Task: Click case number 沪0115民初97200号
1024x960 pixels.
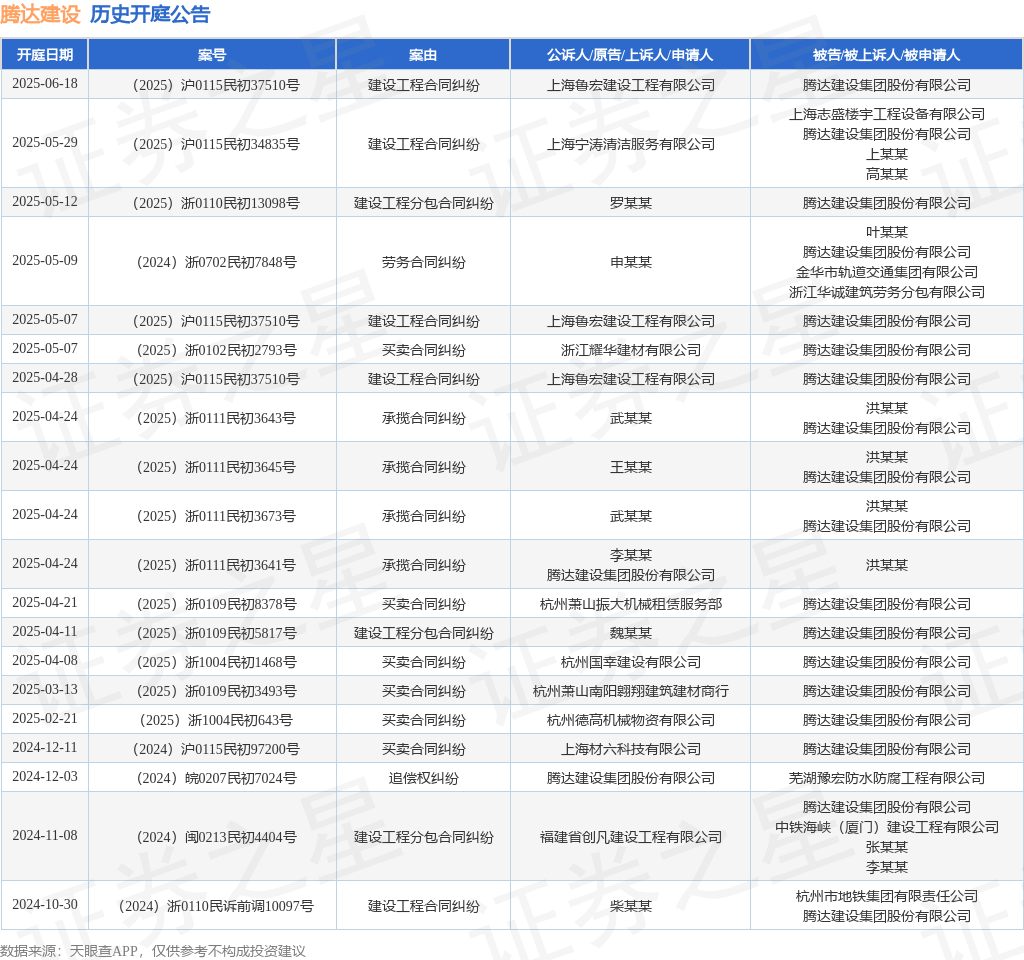Action: (216, 749)
